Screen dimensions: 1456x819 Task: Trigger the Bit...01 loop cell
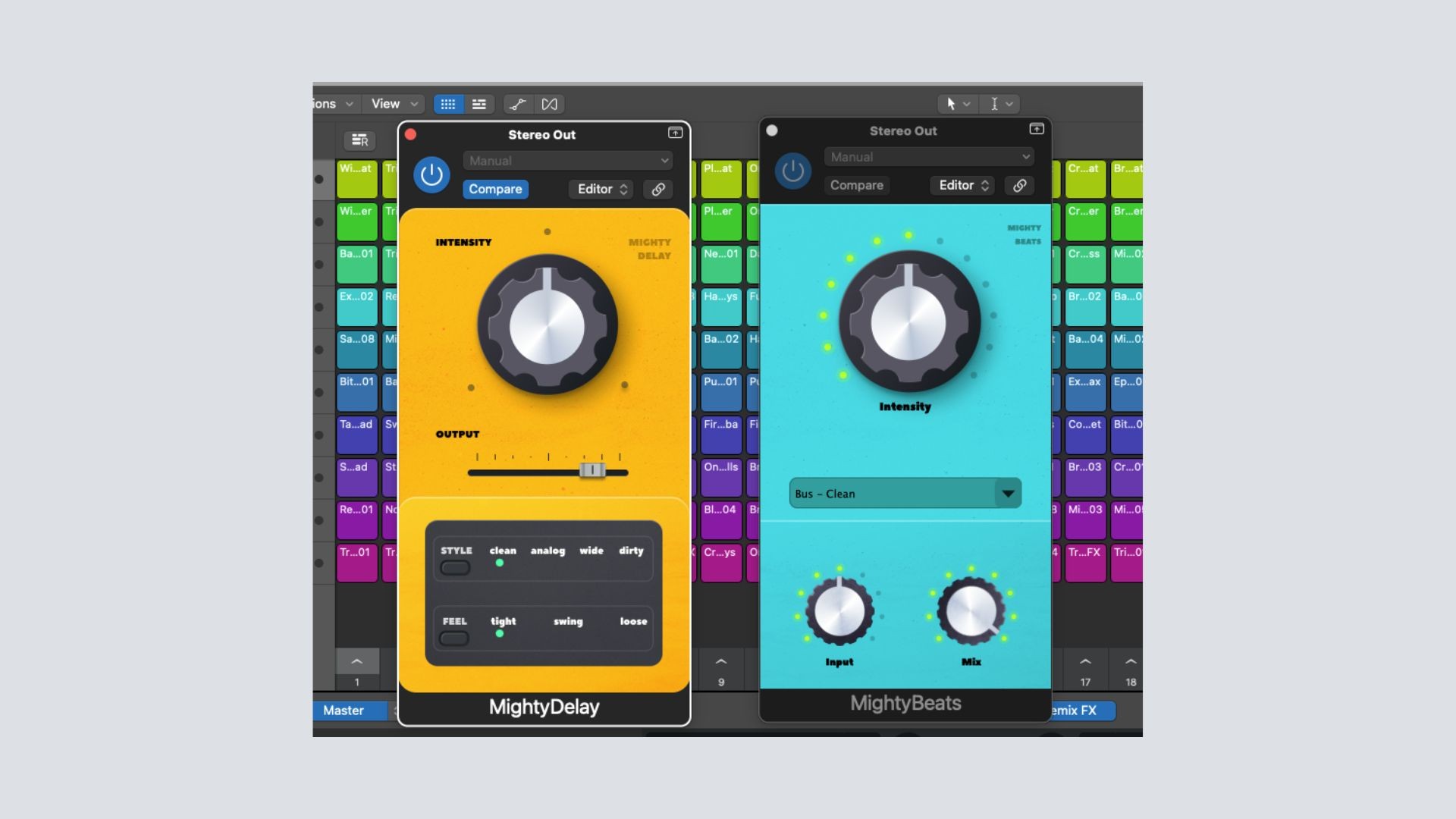(356, 392)
